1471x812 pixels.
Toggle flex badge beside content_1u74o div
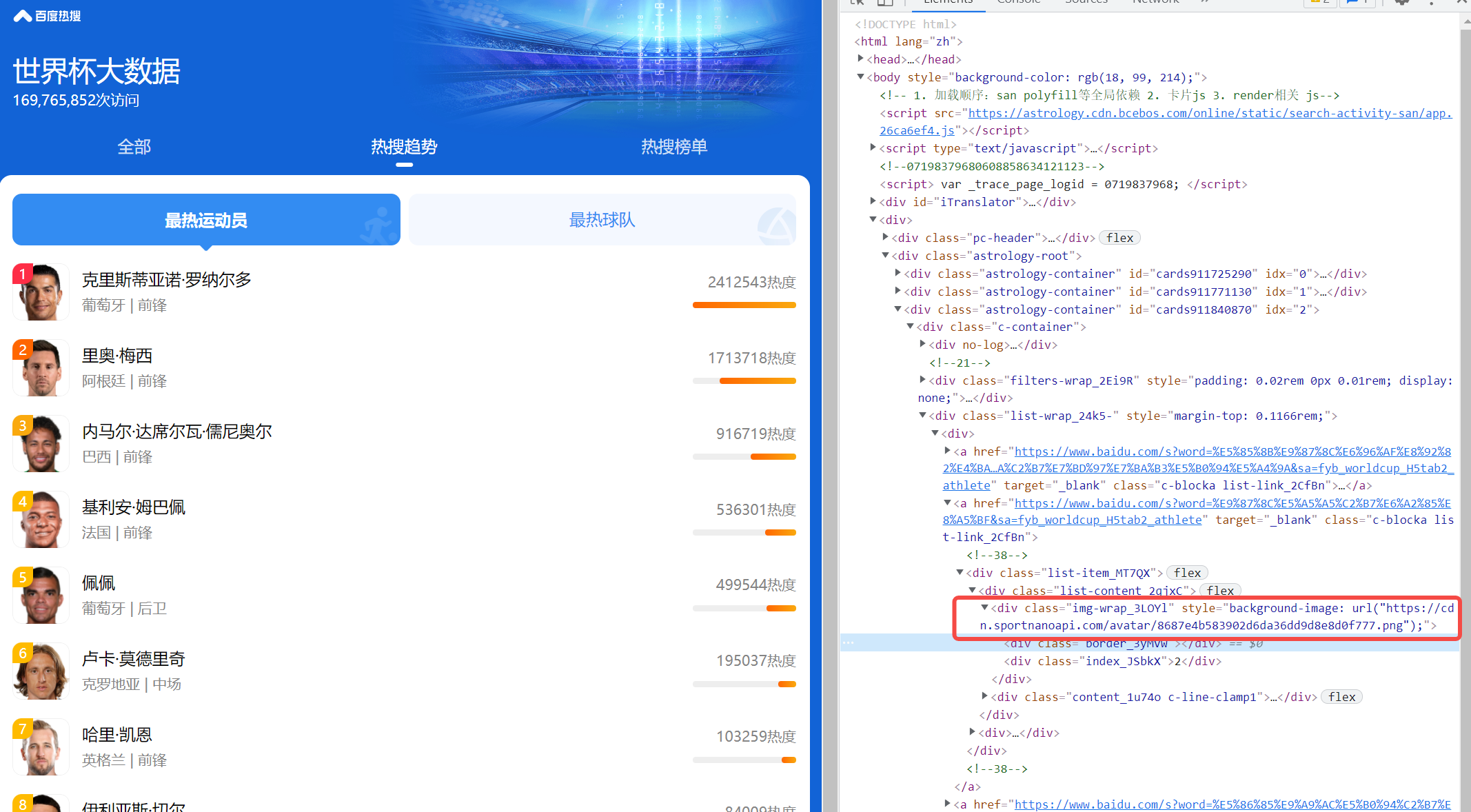coord(1341,697)
